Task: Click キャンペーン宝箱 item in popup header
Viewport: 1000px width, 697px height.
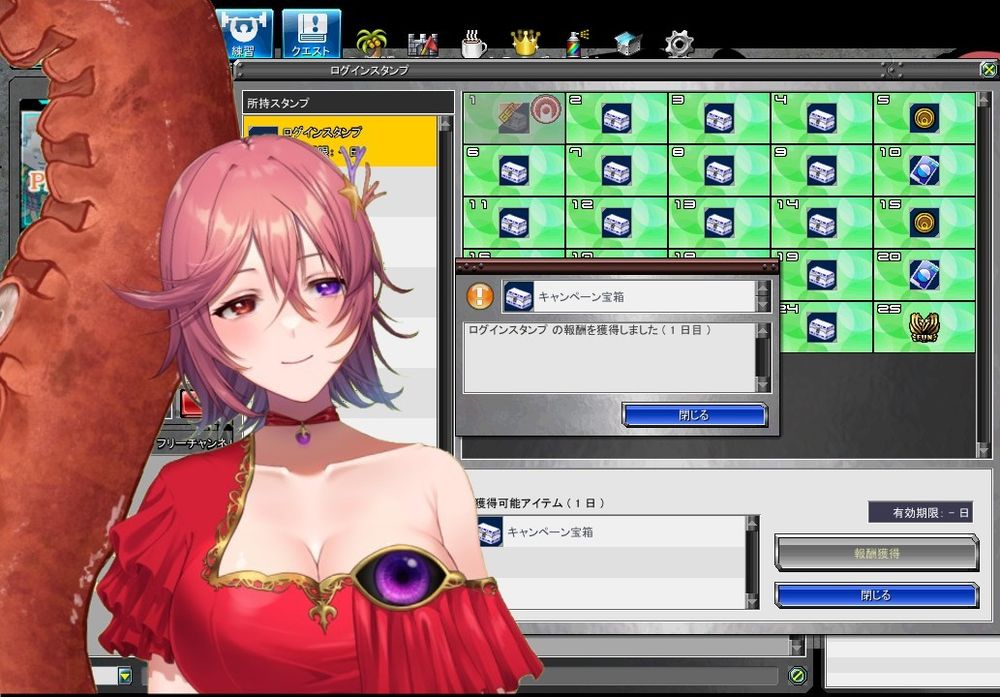Action: point(629,297)
